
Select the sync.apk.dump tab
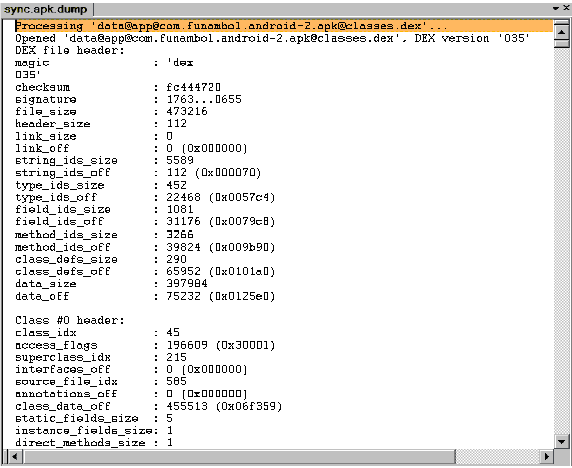47,9
